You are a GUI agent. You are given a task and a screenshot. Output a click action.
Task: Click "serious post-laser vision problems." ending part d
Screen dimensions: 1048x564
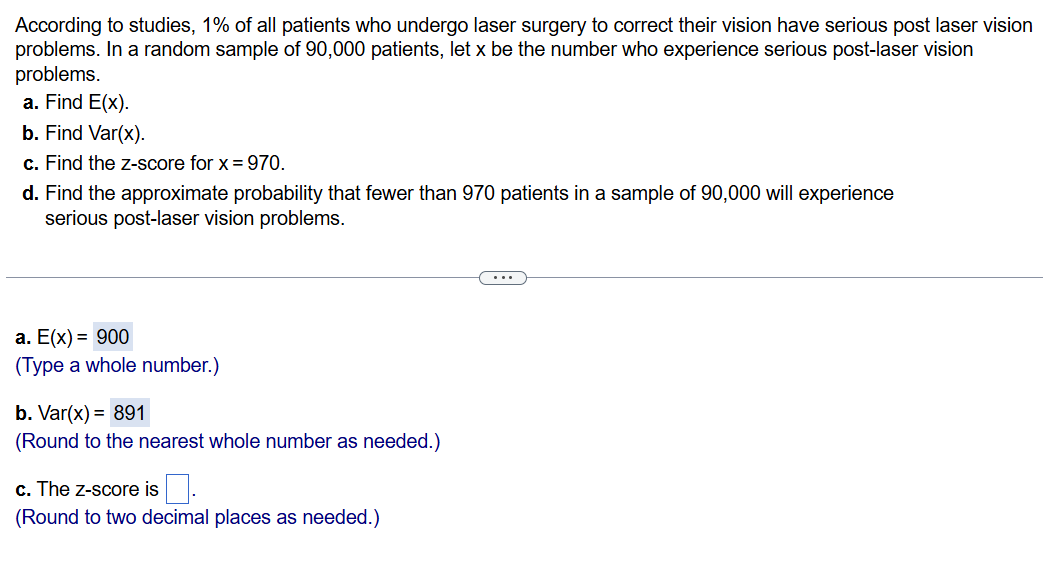pos(195,218)
